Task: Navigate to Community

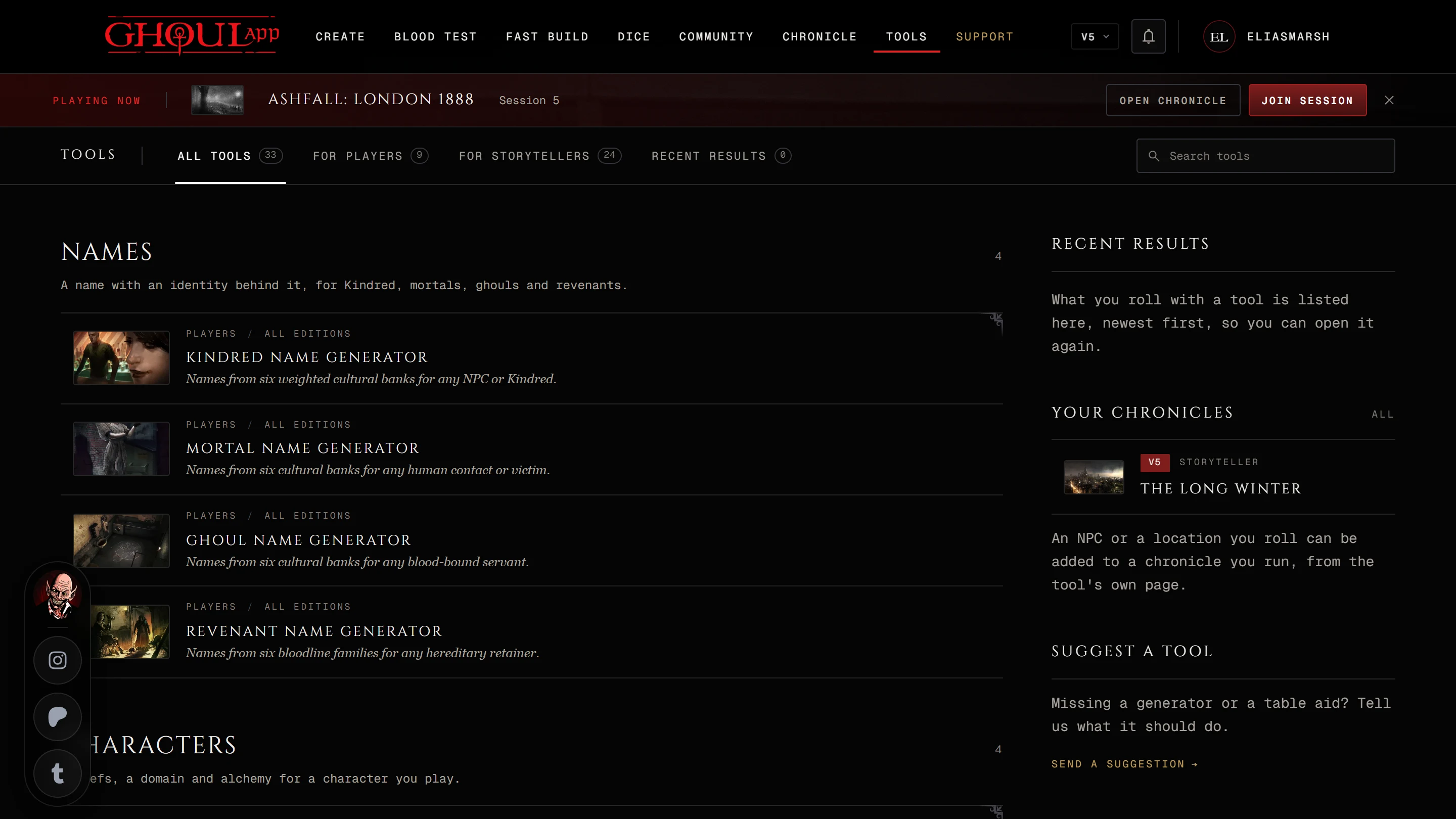Action: coord(716,37)
